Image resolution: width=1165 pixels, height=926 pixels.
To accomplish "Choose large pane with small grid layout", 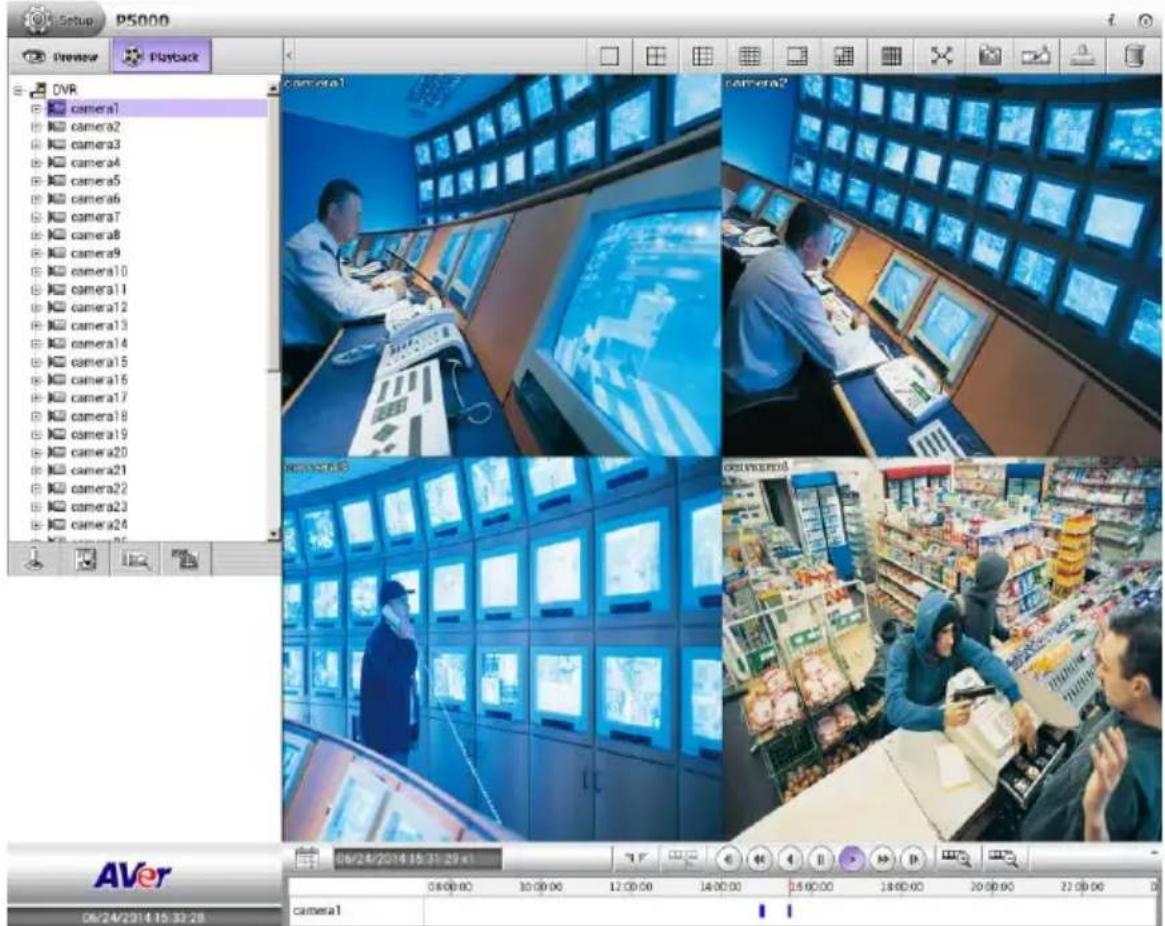I will click(x=844, y=56).
